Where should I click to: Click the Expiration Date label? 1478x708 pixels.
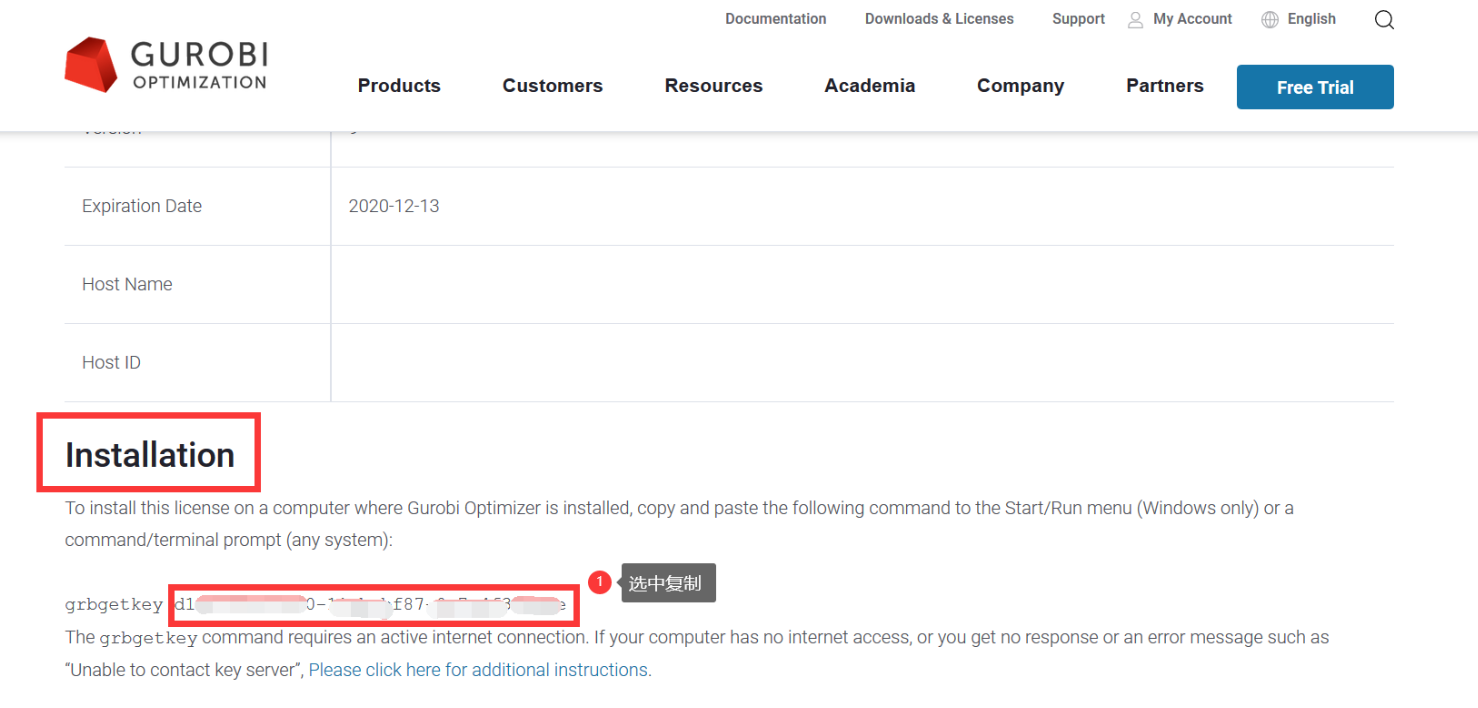tap(142, 206)
